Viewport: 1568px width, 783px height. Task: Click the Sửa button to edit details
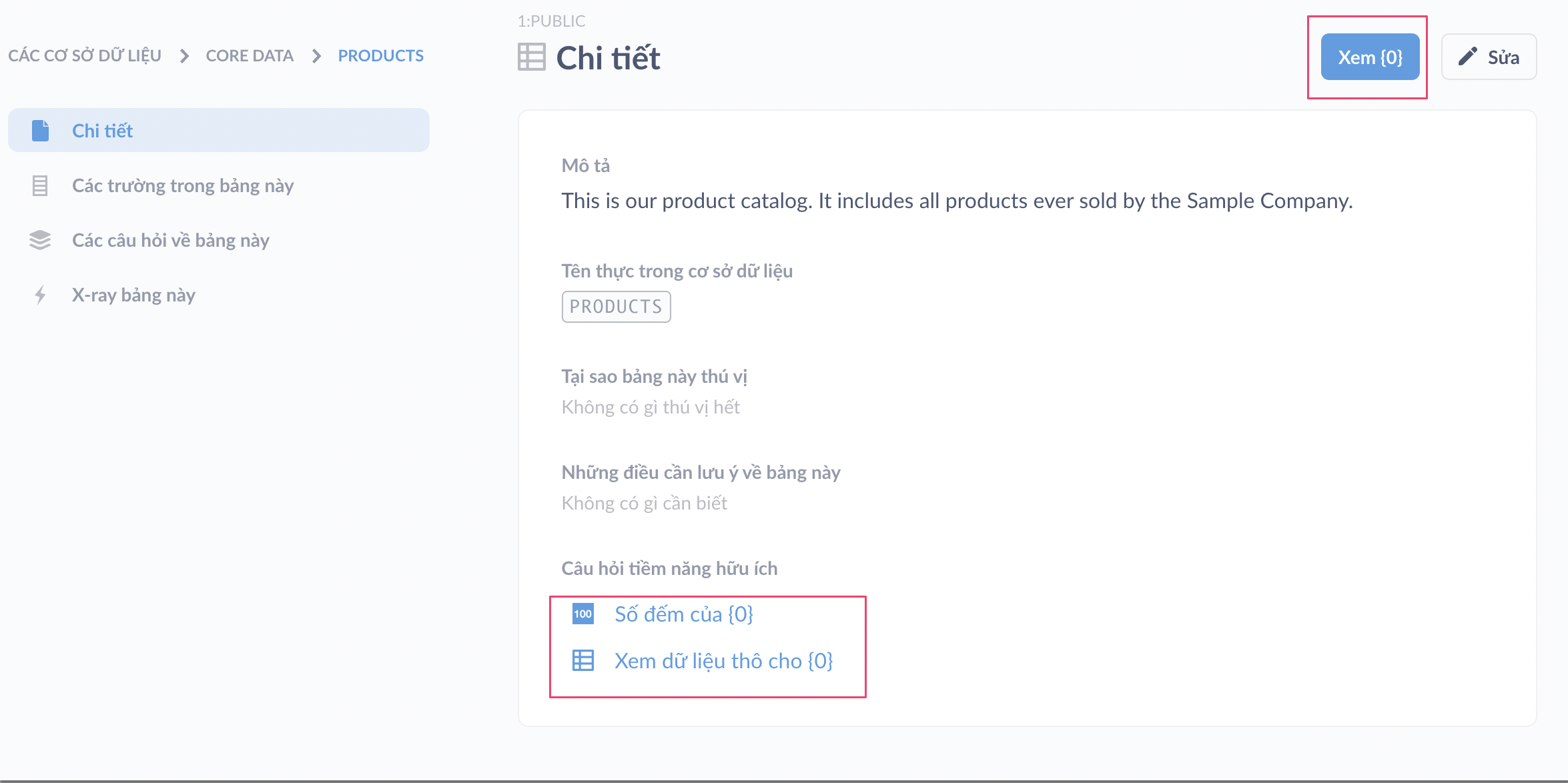tap(1489, 57)
